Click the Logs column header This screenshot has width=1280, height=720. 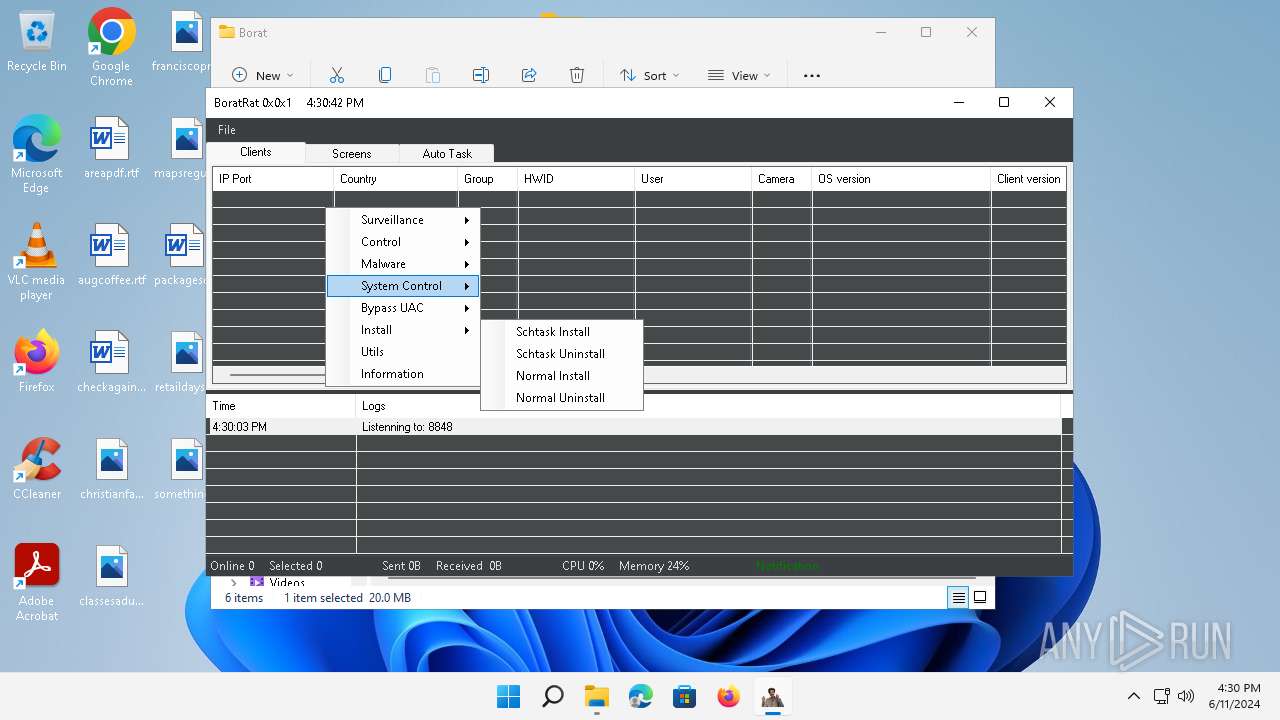pos(708,406)
